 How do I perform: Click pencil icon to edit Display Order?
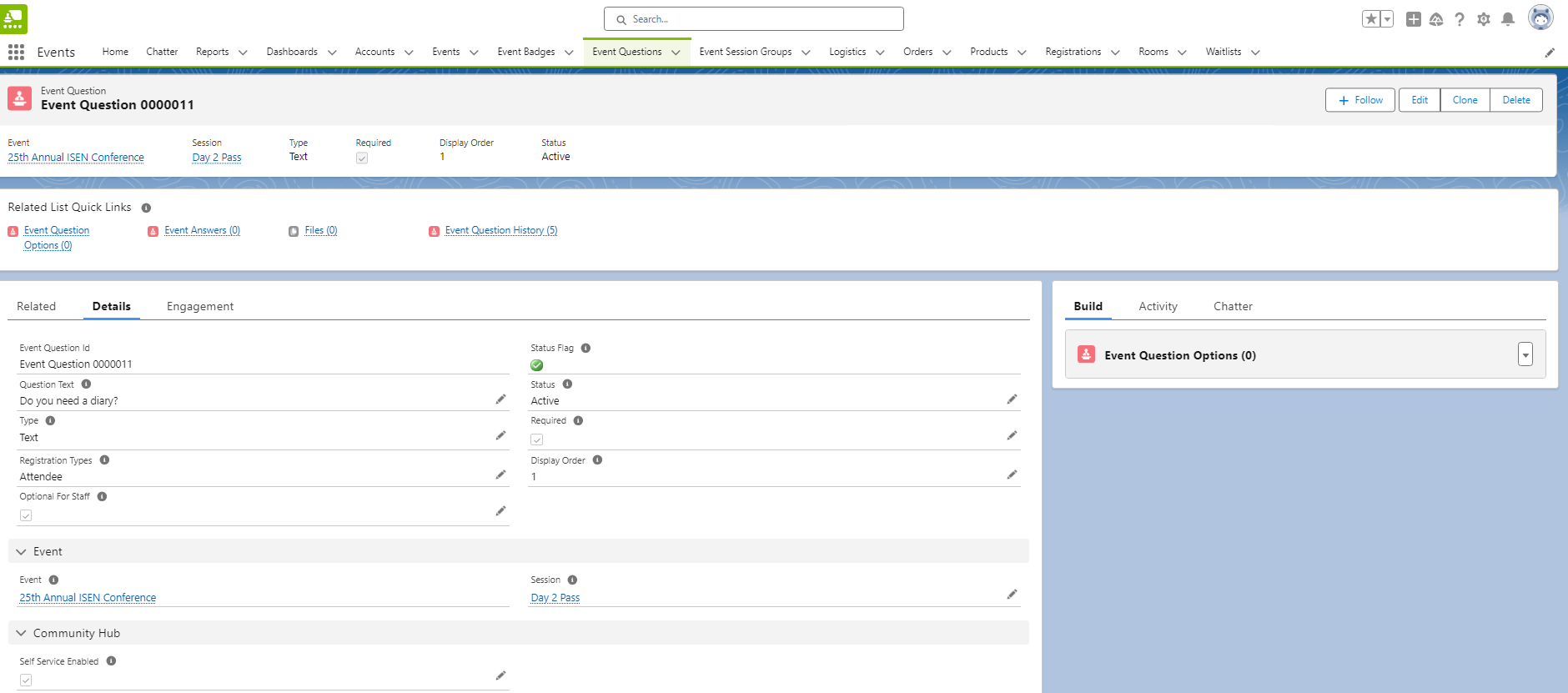[x=1012, y=475]
